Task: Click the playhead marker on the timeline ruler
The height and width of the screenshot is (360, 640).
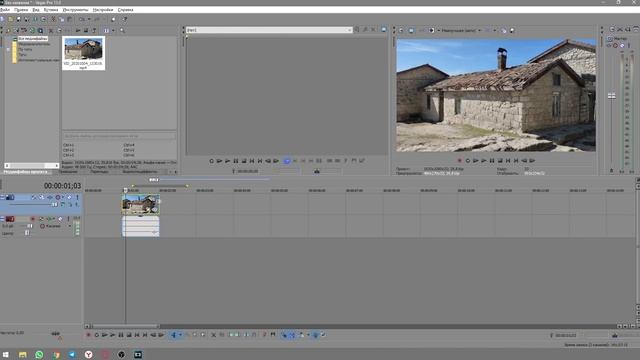Action: [x=125, y=190]
